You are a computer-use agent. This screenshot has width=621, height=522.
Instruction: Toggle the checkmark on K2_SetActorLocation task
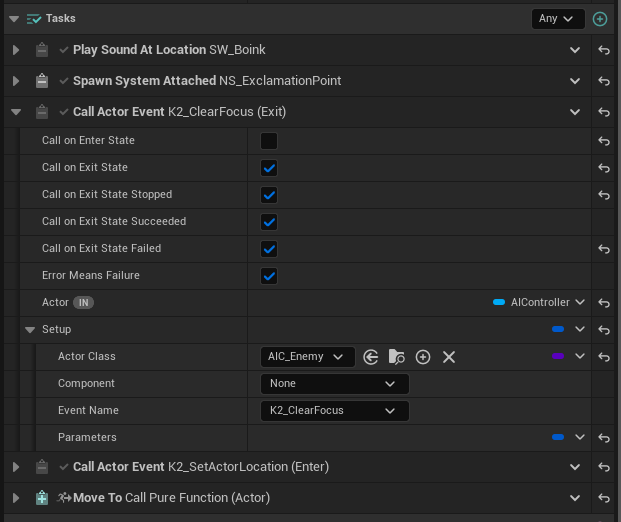(63, 467)
